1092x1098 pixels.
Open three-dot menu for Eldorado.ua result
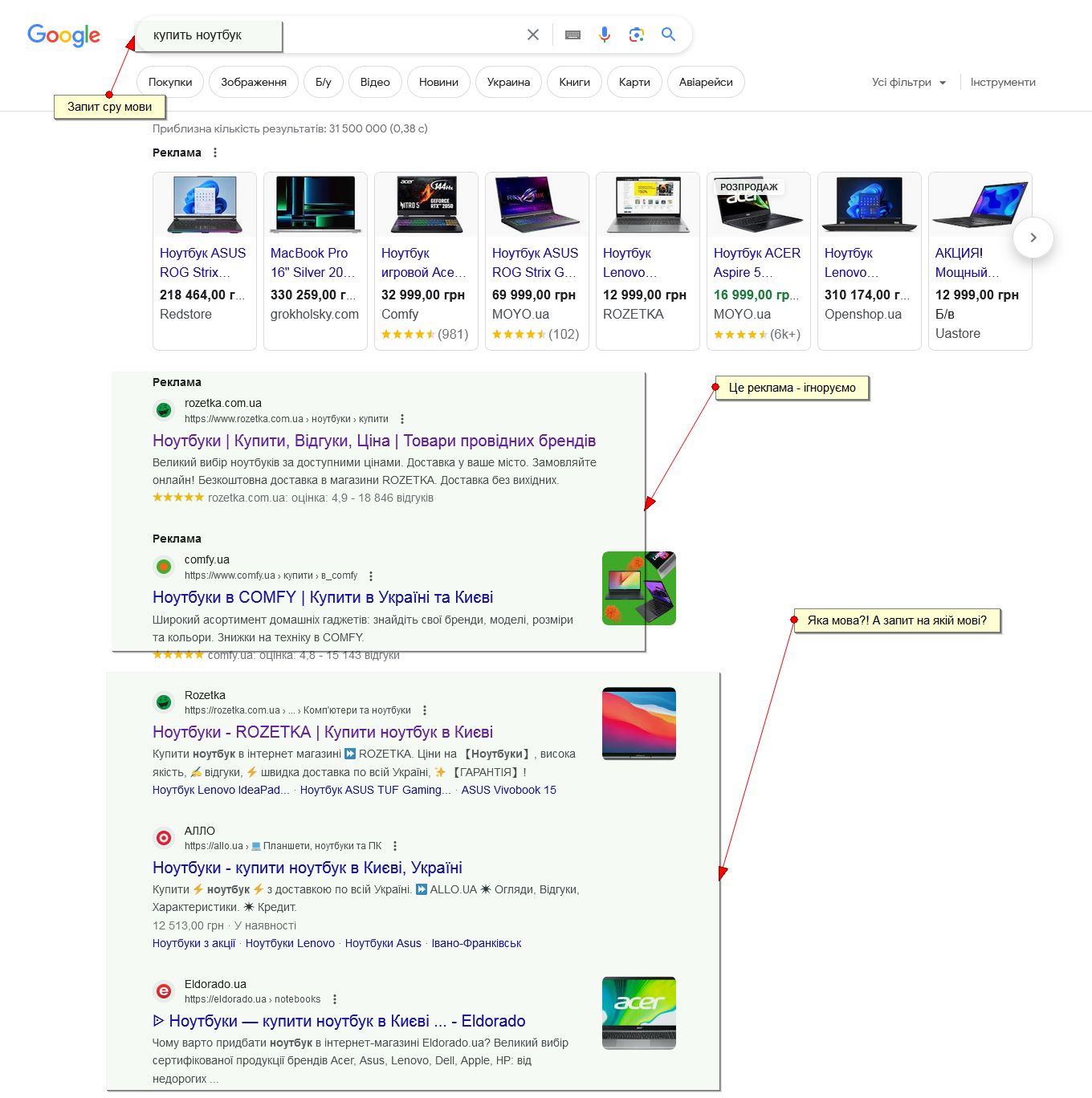335,999
